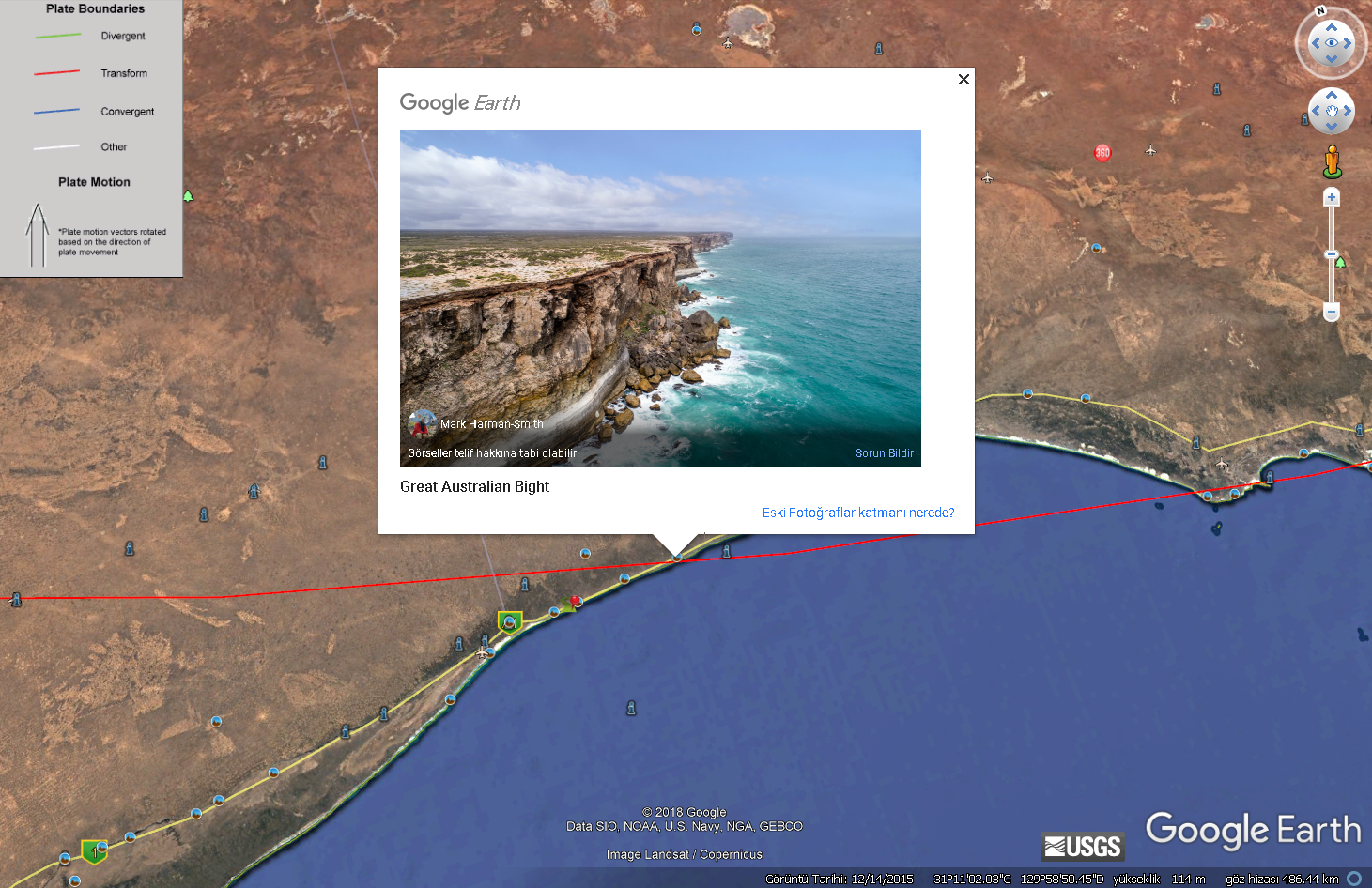Screen dimensions: 1372x888
Task: Click the move-right arrow on the hand control
Action: 1348,111
